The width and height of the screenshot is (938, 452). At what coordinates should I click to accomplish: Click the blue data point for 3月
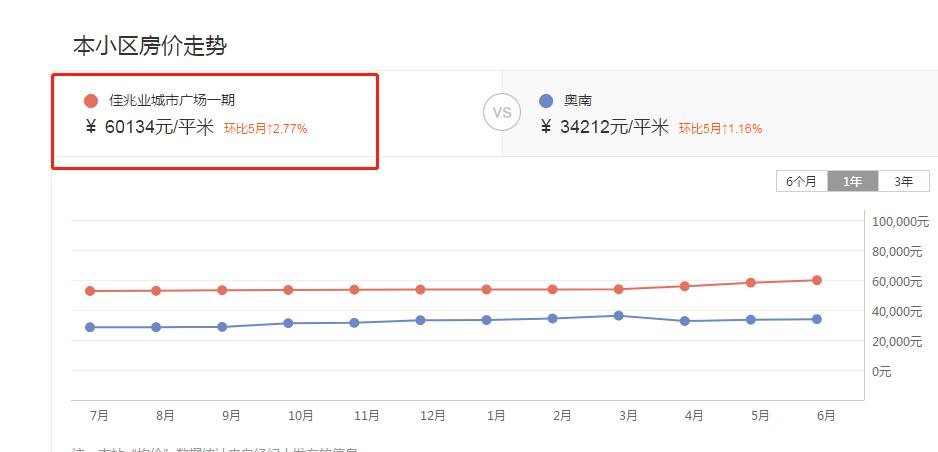[x=619, y=316]
